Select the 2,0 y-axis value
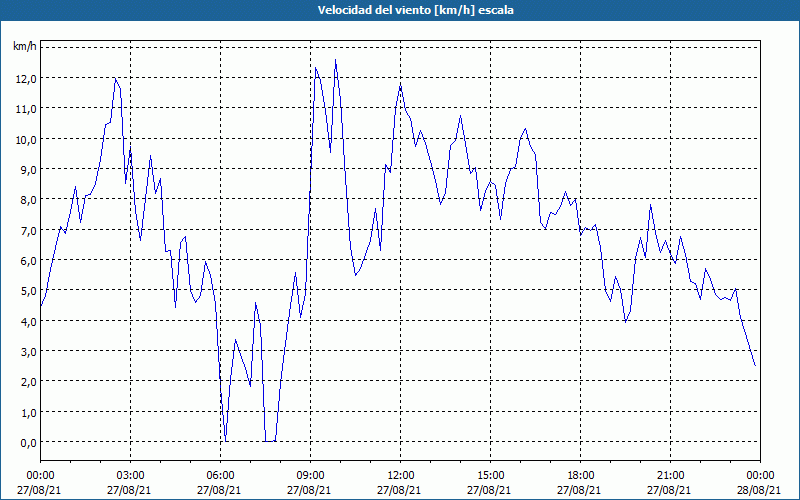The width and height of the screenshot is (800, 500). 29,382
